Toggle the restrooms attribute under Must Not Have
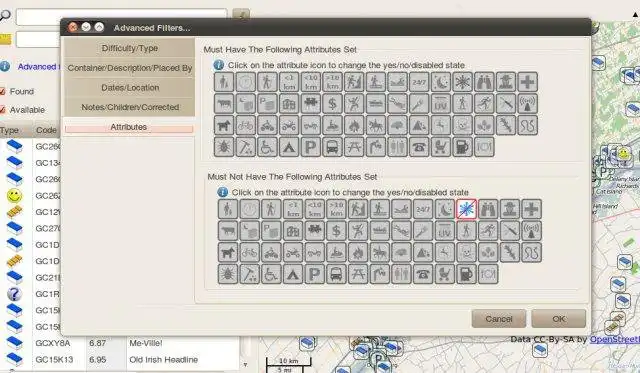This screenshot has height=373, width=640. point(401,274)
